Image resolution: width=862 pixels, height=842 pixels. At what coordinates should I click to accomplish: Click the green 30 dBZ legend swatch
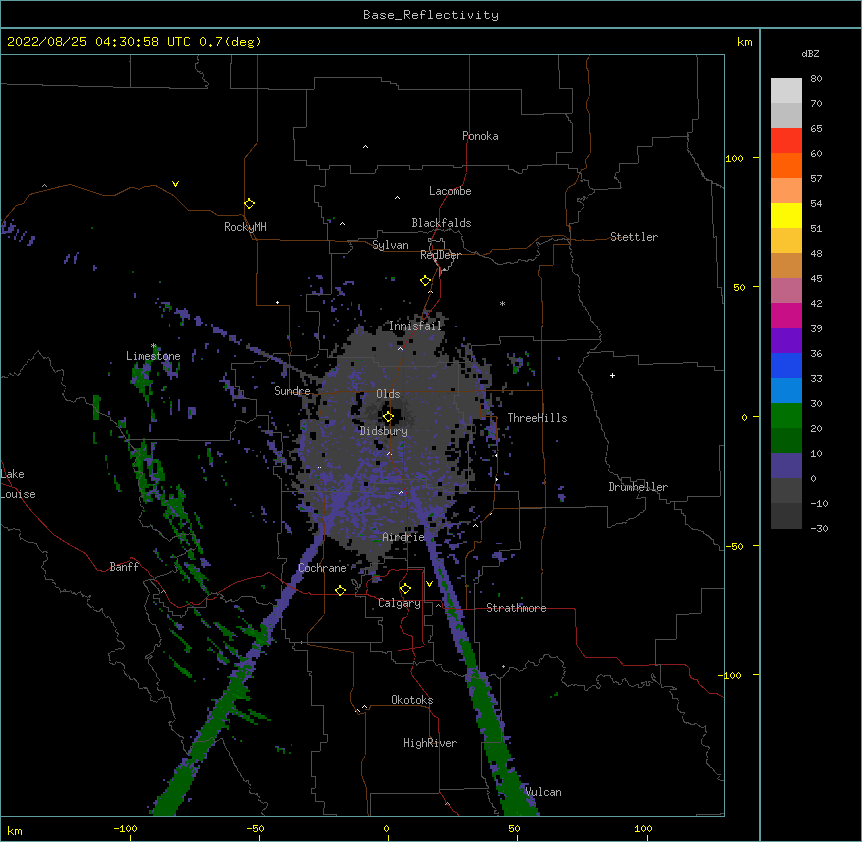(x=786, y=416)
